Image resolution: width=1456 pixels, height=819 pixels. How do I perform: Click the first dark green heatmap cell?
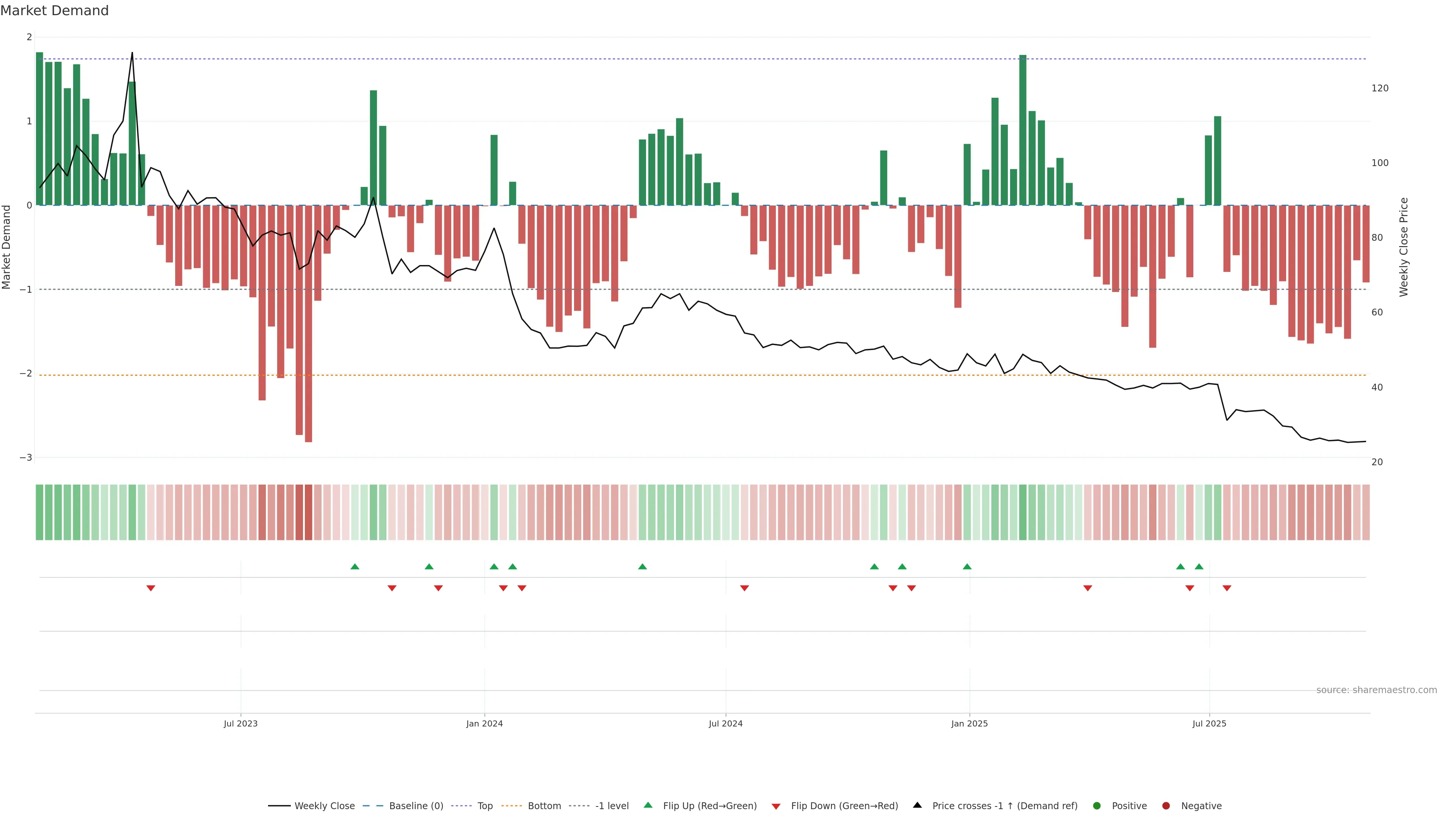point(39,512)
